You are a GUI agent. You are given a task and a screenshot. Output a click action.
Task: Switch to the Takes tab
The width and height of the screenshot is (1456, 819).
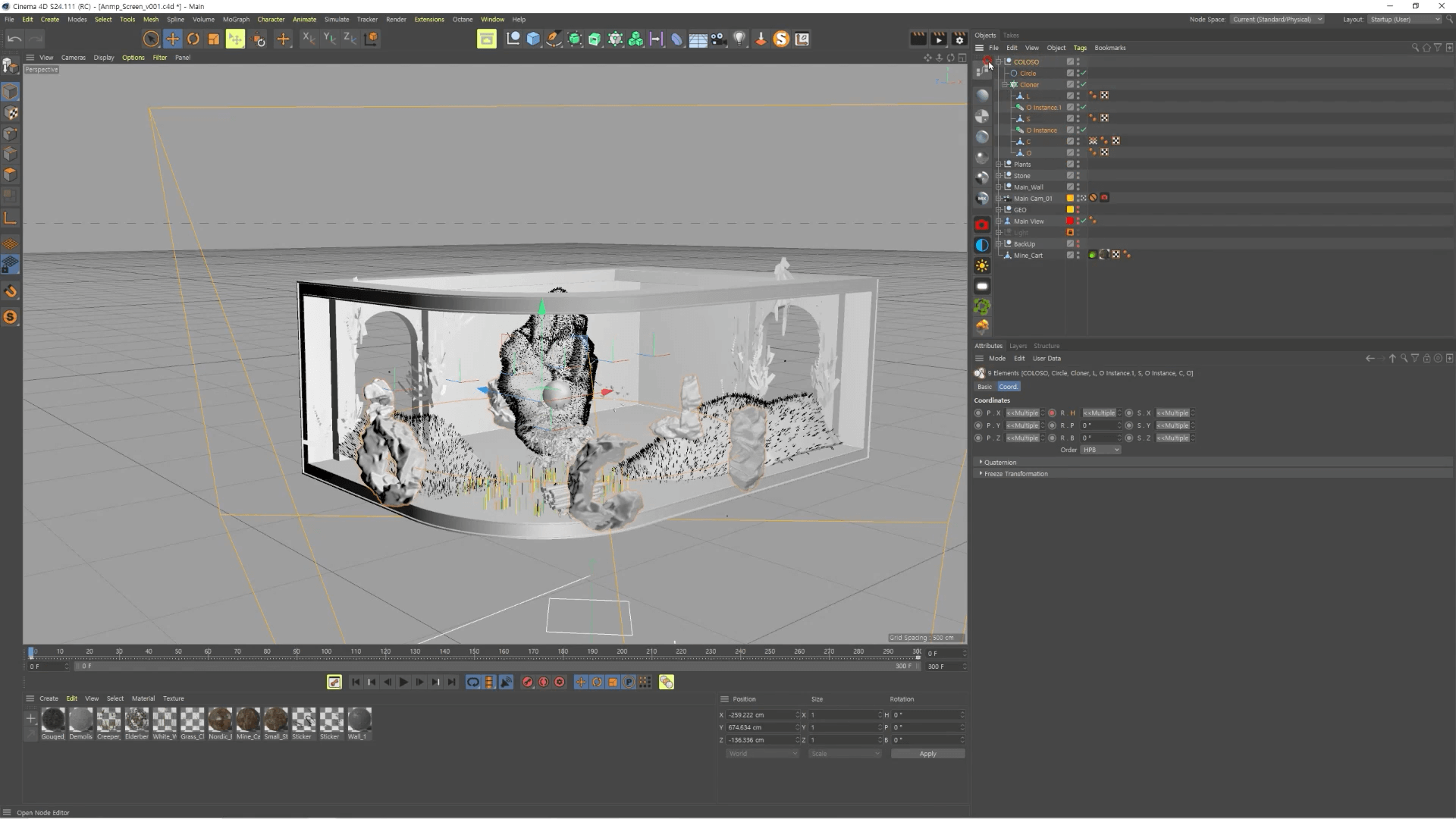click(1011, 36)
